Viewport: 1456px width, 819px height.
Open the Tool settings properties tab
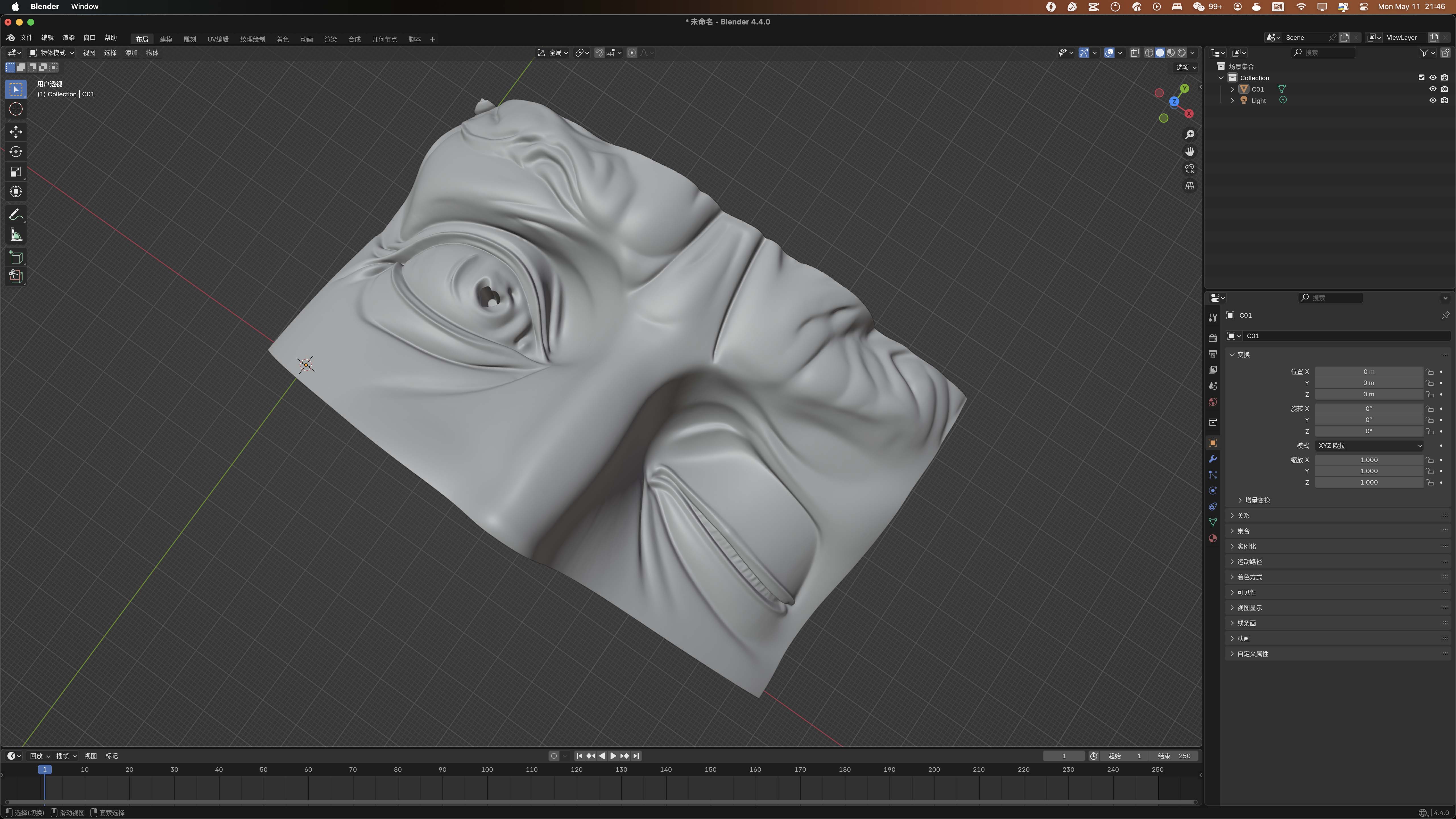click(x=1212, y=318)
